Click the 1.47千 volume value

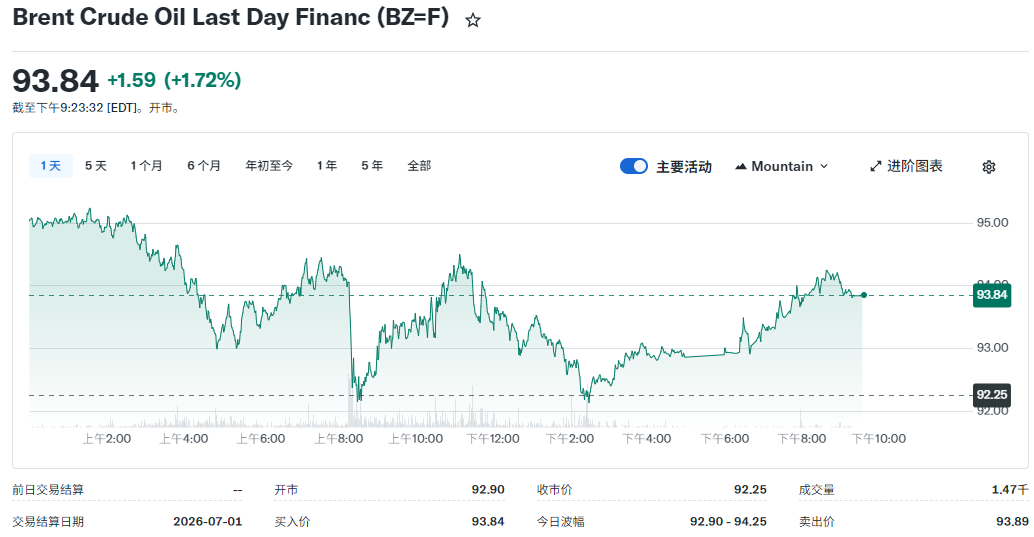1010,490
